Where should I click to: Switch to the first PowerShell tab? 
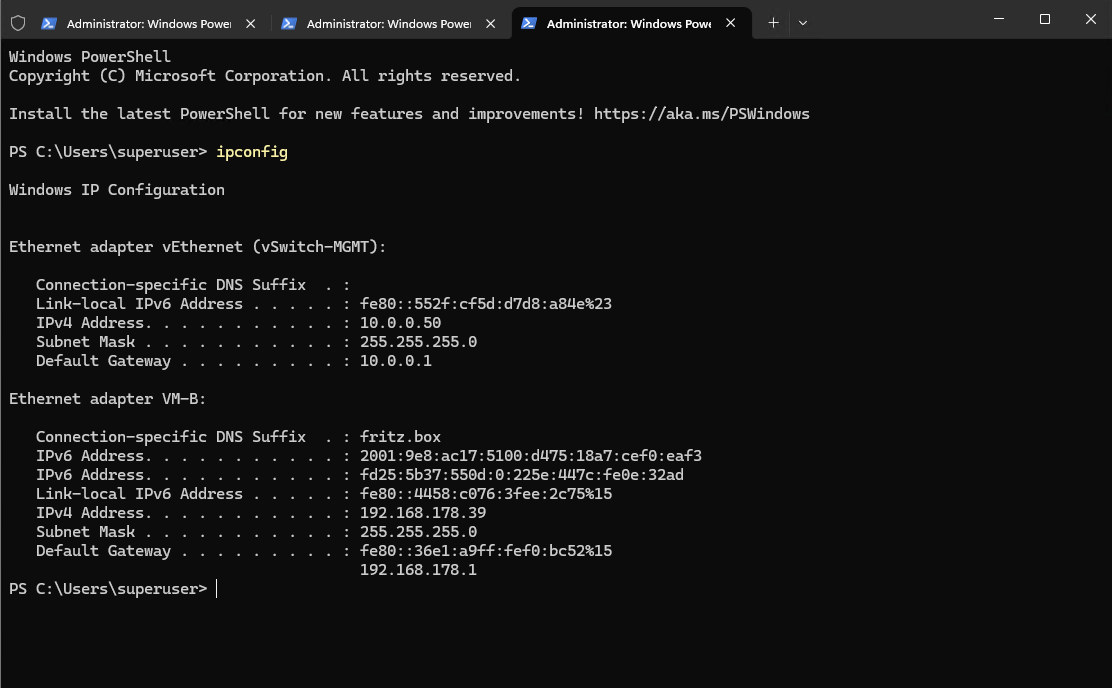pos(150,23)
